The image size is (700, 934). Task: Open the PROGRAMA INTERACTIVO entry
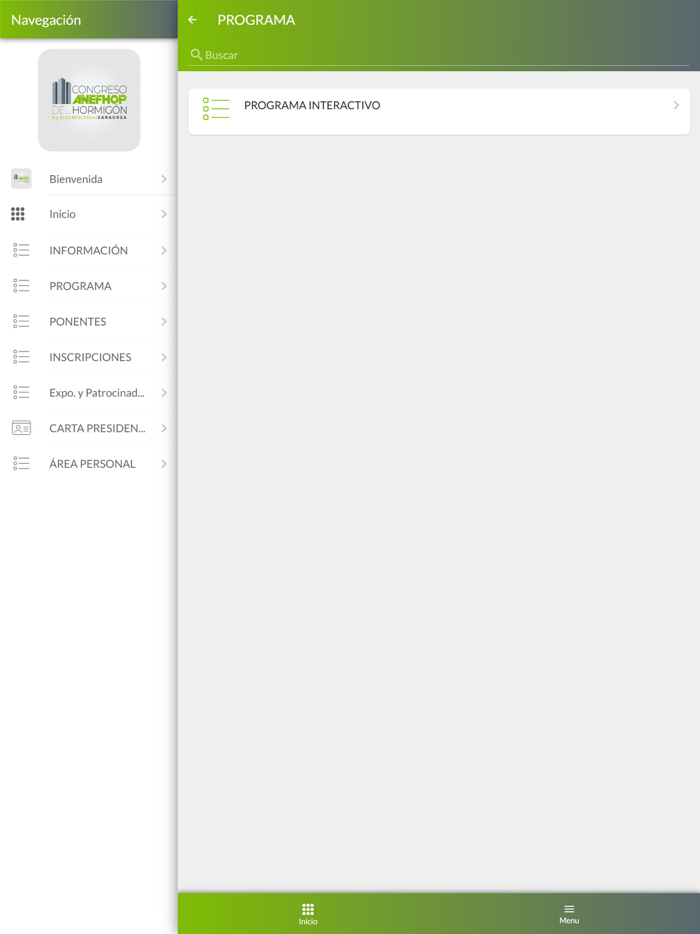coord(439,111)
